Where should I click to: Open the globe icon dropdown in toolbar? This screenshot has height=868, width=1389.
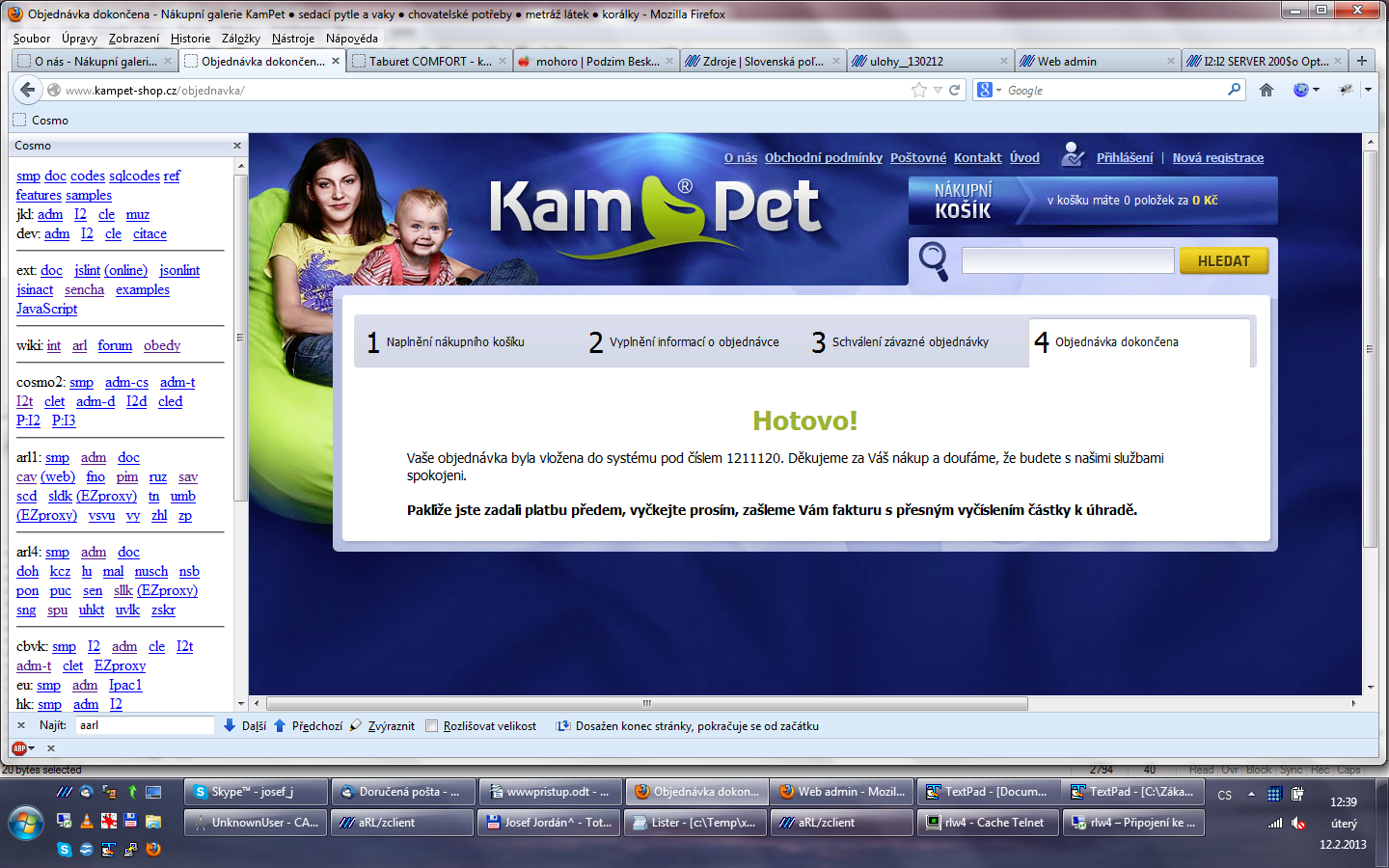[1305, 90]
